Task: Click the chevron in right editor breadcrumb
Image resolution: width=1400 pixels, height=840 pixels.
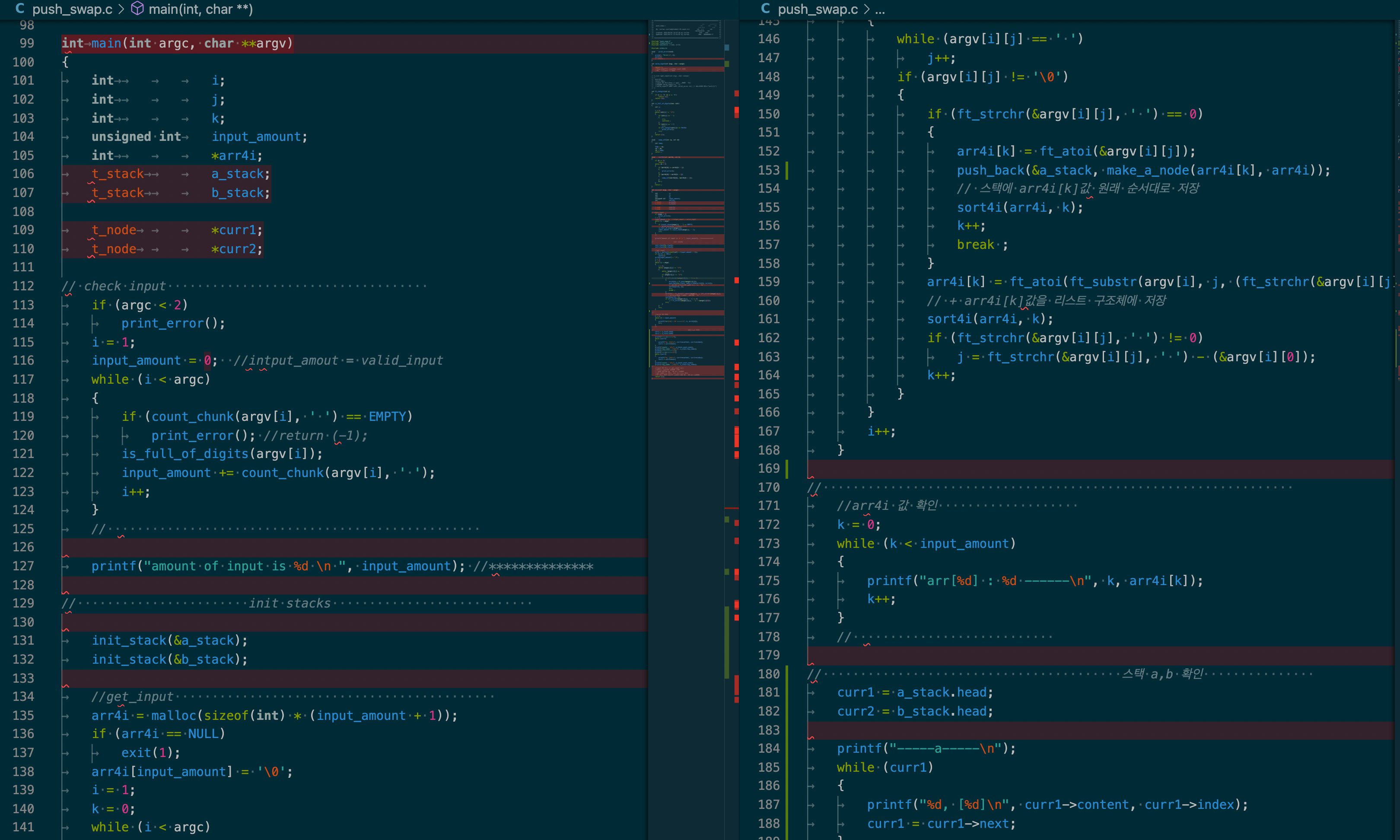Action: [866, 9]
